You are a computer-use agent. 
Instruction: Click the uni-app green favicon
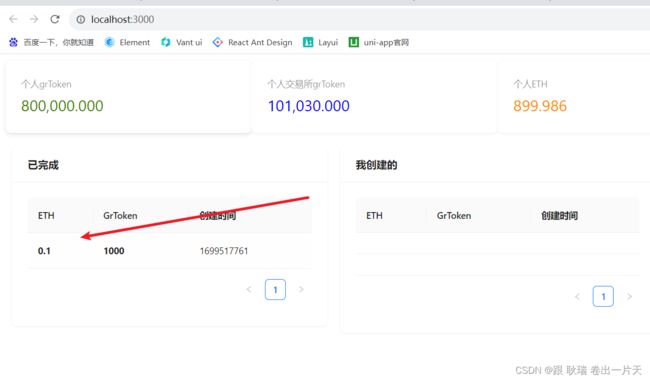pos(353,42)
